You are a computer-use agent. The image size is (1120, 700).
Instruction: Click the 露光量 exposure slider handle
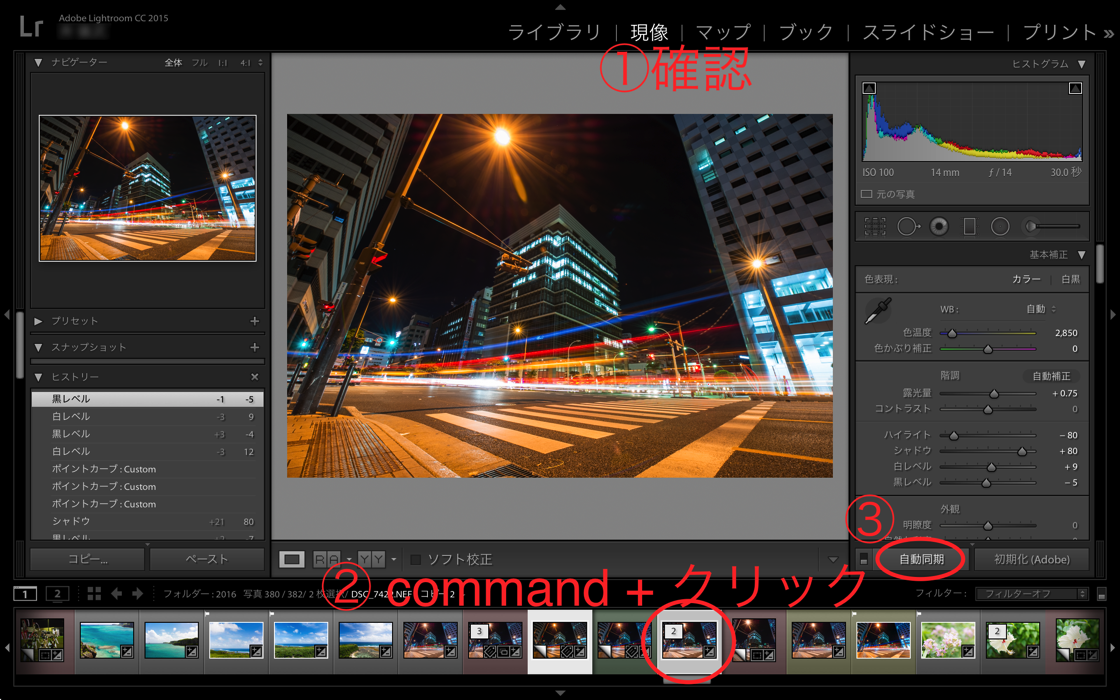[x=994, y=394]
